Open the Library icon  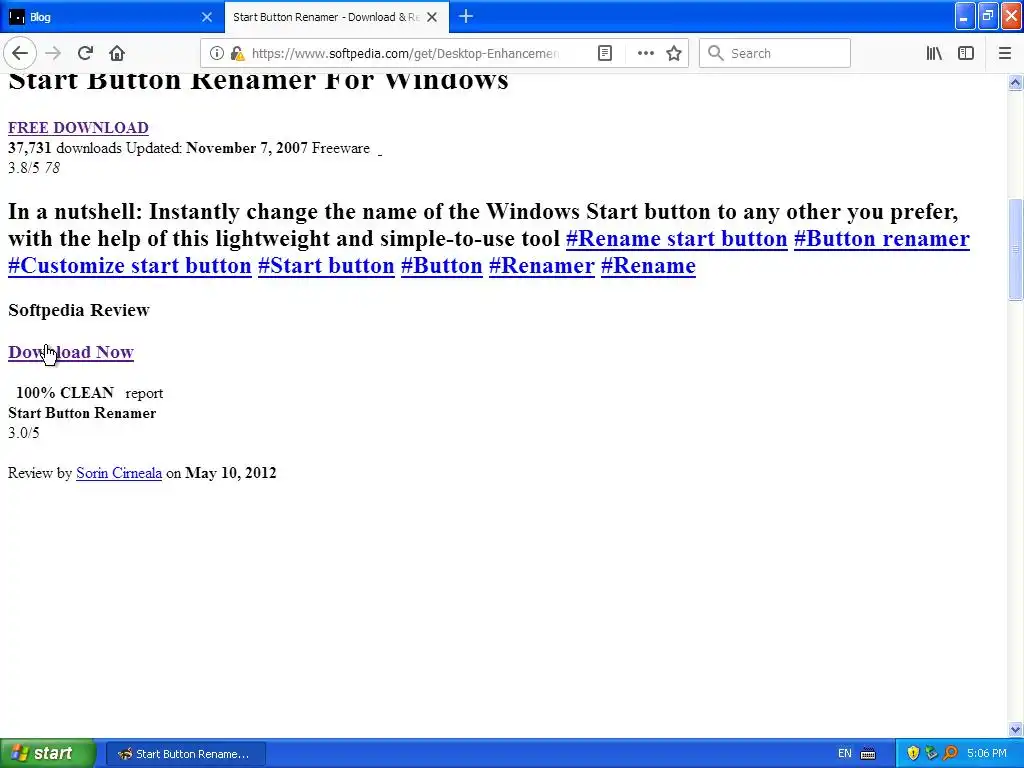point(934,53)
